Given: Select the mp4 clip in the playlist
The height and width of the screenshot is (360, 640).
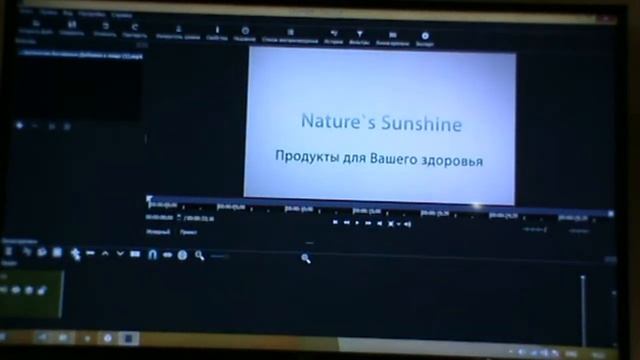Looking at the screenshot, I should (80, 54).
